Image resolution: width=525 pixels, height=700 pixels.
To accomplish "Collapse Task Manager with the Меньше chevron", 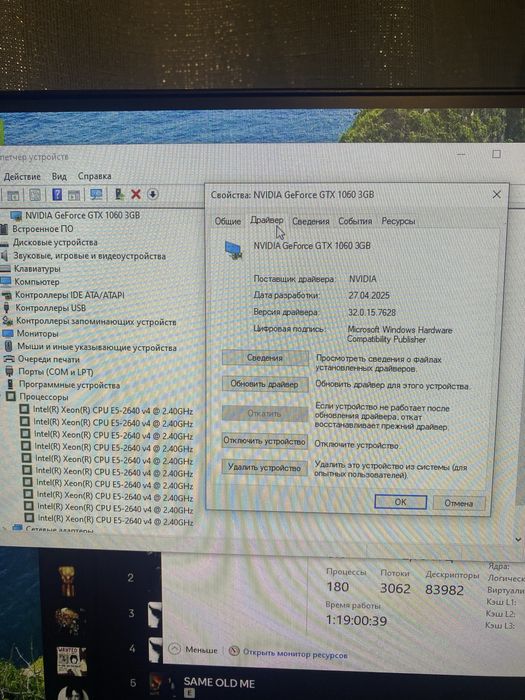I will coord(175,649).
